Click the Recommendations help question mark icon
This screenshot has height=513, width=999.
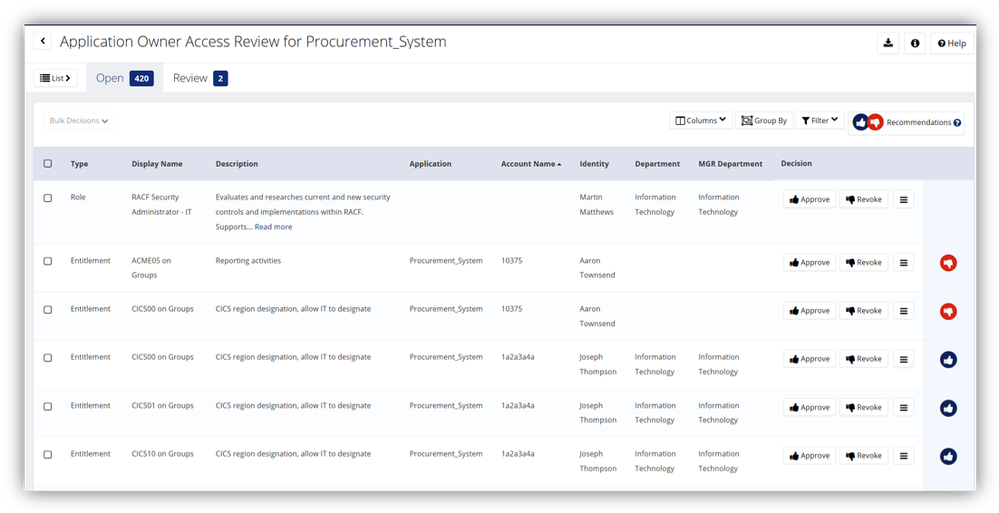tap(957, 123)
